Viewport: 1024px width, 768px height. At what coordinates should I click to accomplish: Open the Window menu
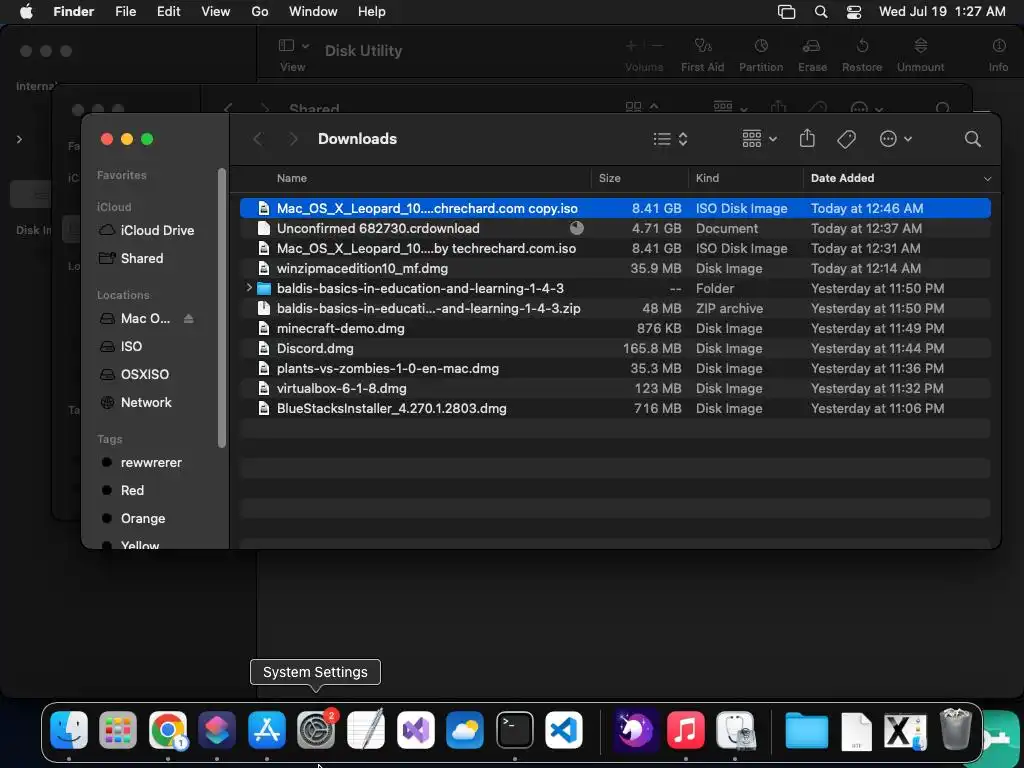313,12
